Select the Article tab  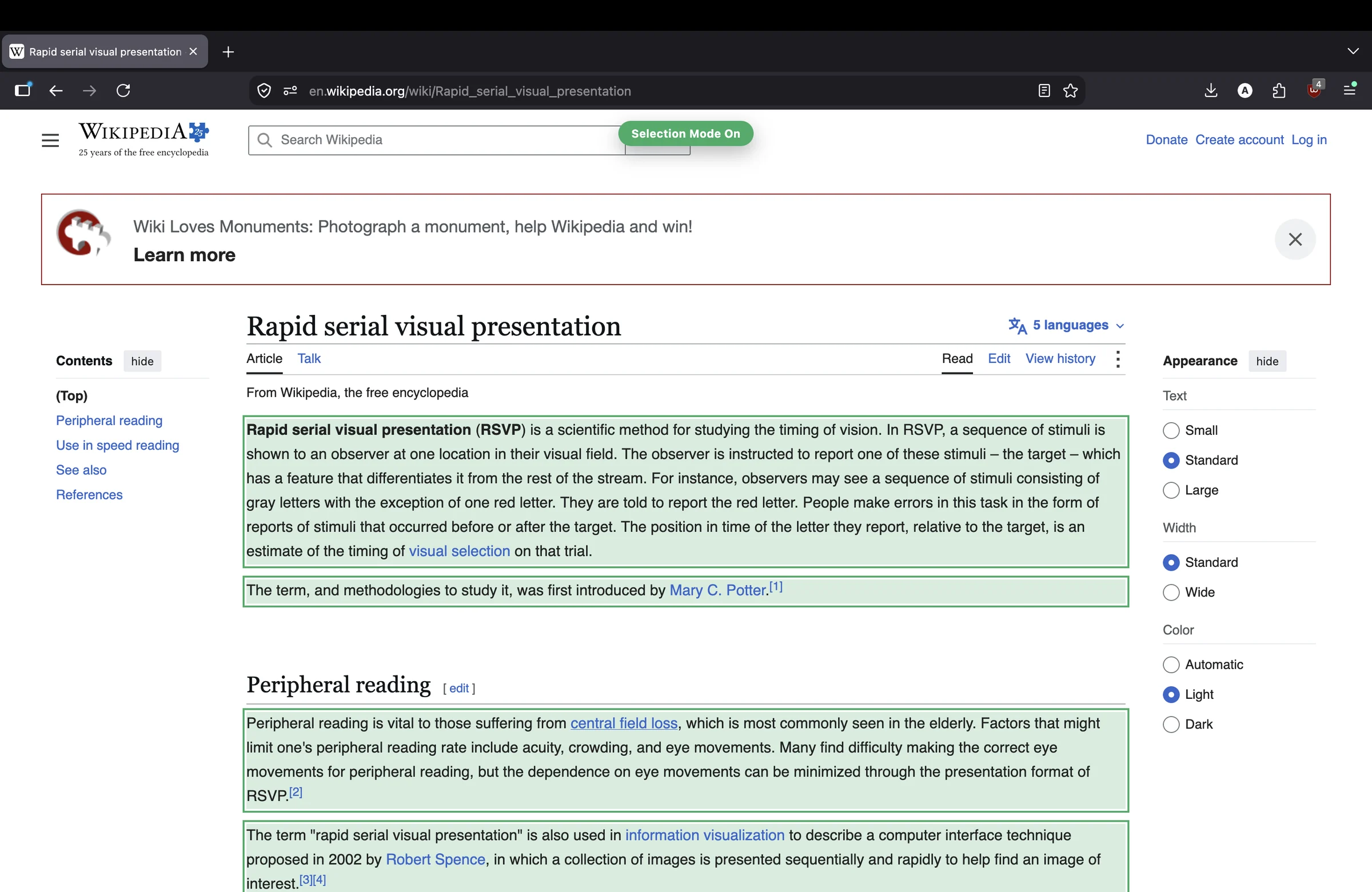click(265, 359)
